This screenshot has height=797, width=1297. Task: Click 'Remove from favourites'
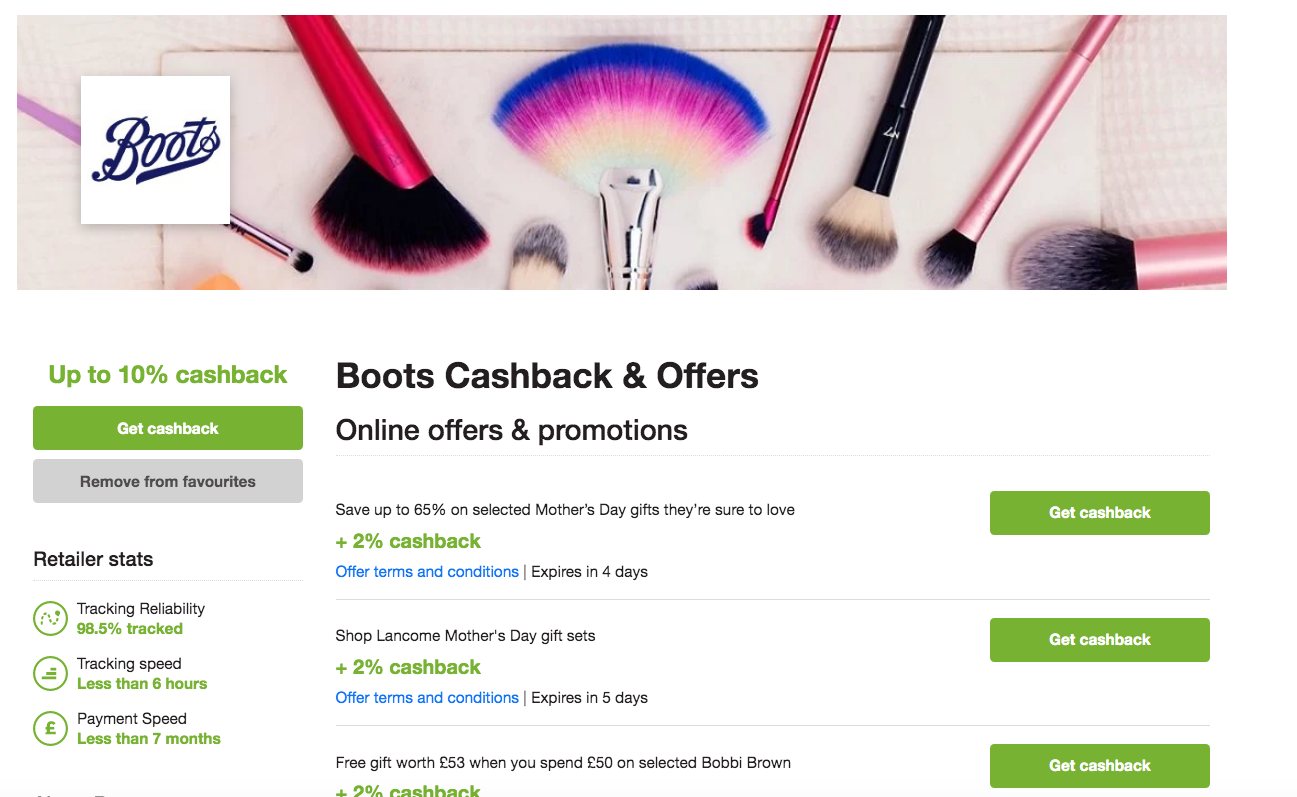167,481
